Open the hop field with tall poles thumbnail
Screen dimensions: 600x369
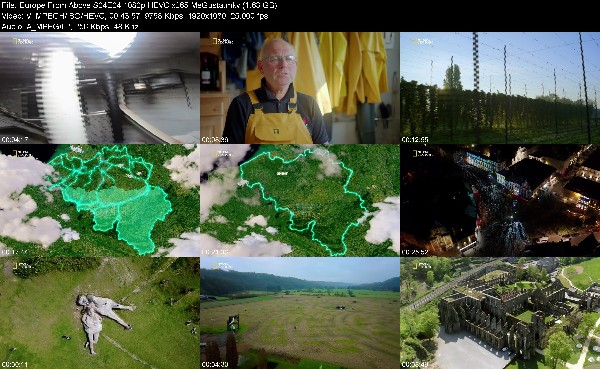tap(500, 88)
